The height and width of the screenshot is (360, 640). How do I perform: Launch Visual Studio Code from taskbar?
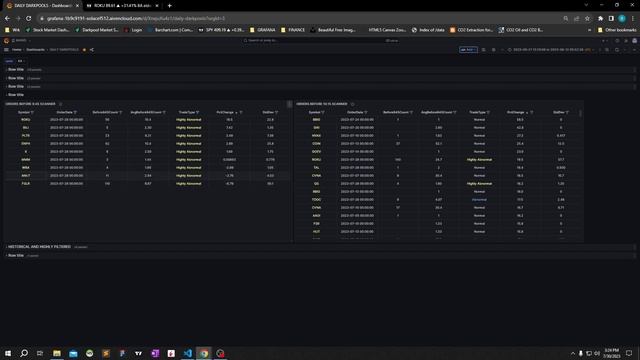[187, 353]
